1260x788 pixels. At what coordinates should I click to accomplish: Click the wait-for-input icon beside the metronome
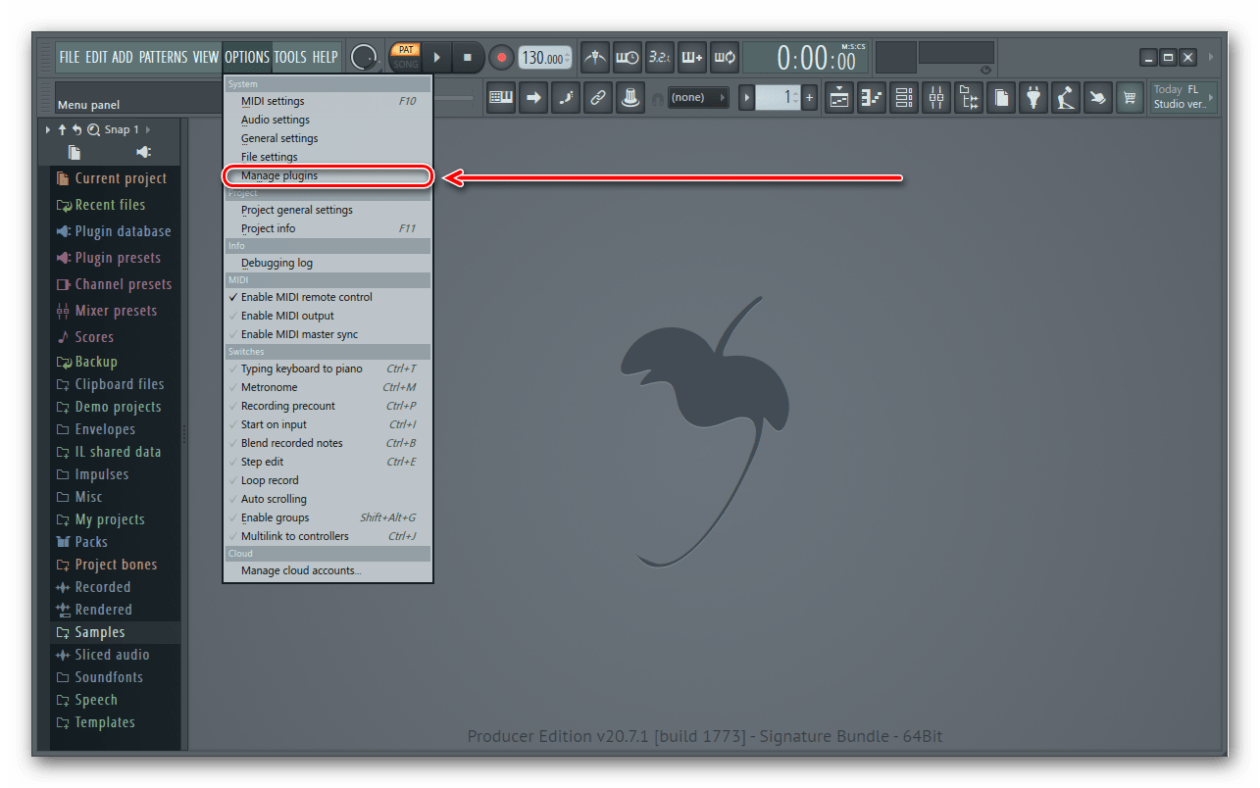click(x=627, y=57)
